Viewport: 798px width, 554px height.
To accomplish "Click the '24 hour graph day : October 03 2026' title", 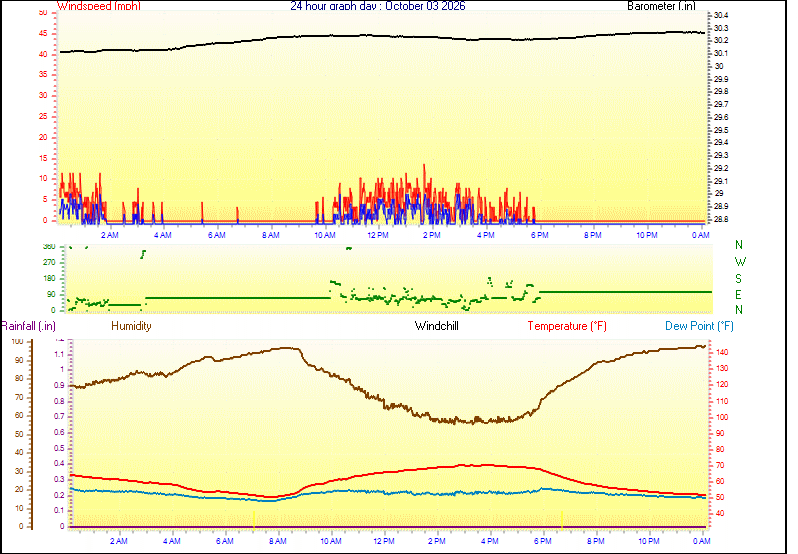I will (378, 6).
